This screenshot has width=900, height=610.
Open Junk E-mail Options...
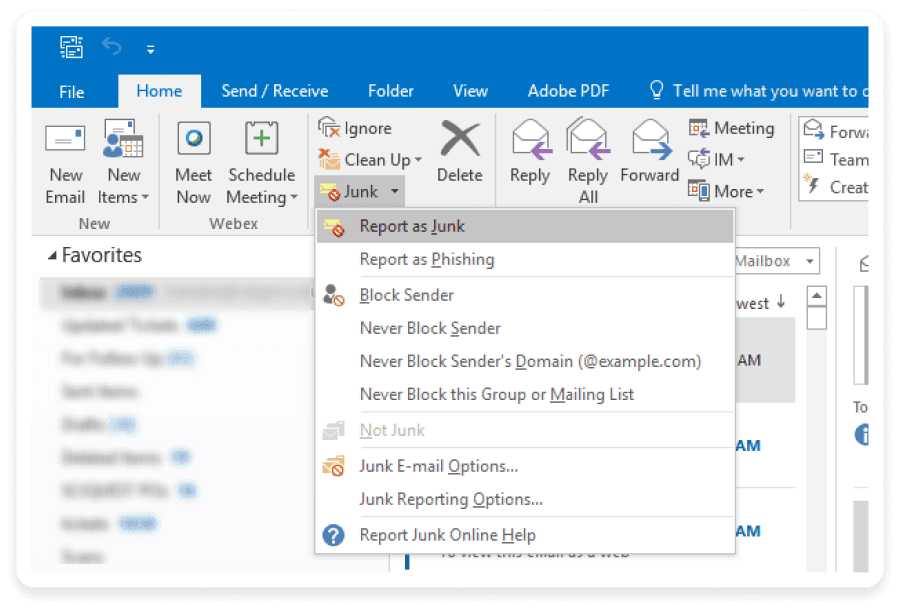pos(525,466)
